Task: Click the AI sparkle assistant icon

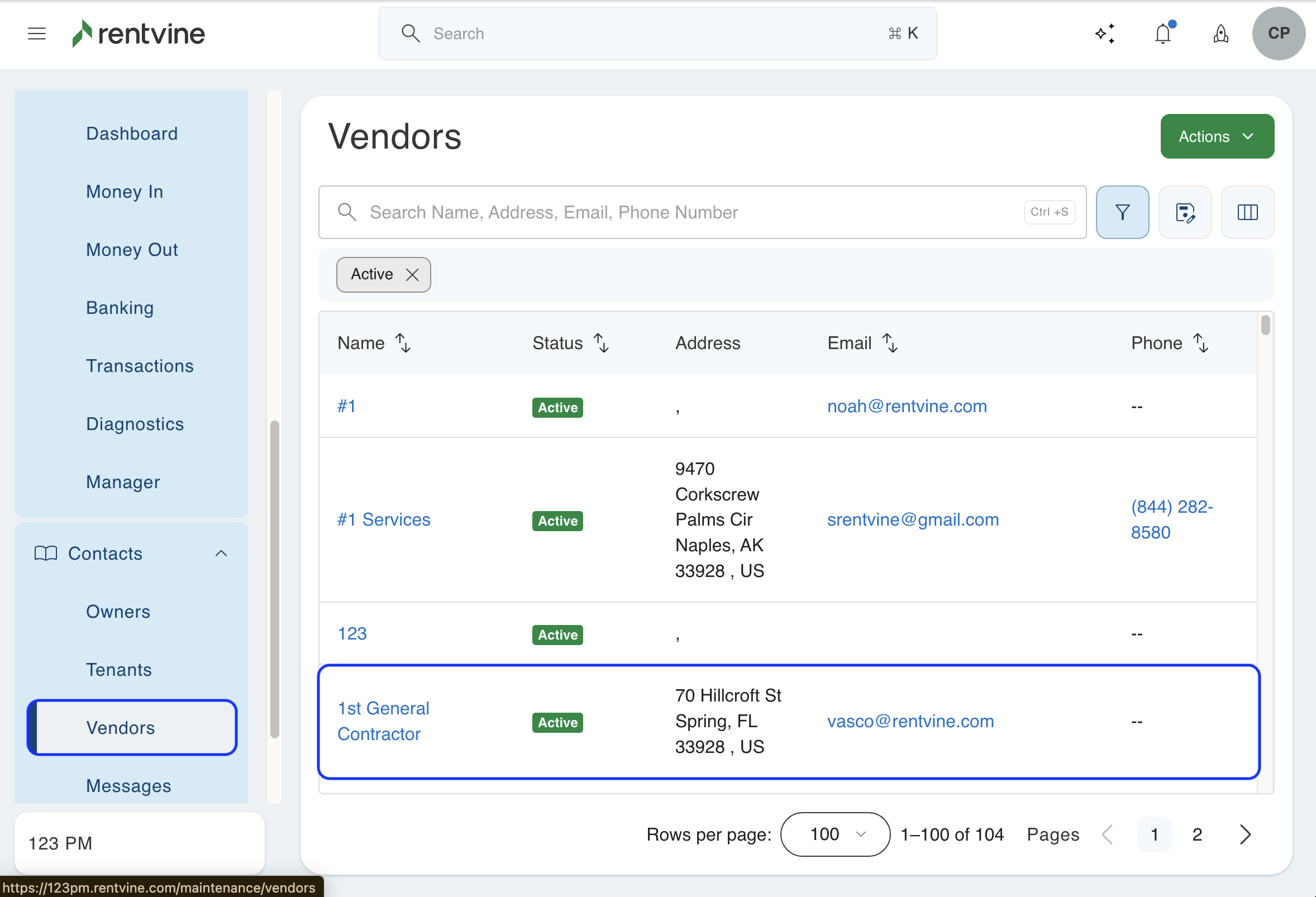Action: click(1105, 34)
